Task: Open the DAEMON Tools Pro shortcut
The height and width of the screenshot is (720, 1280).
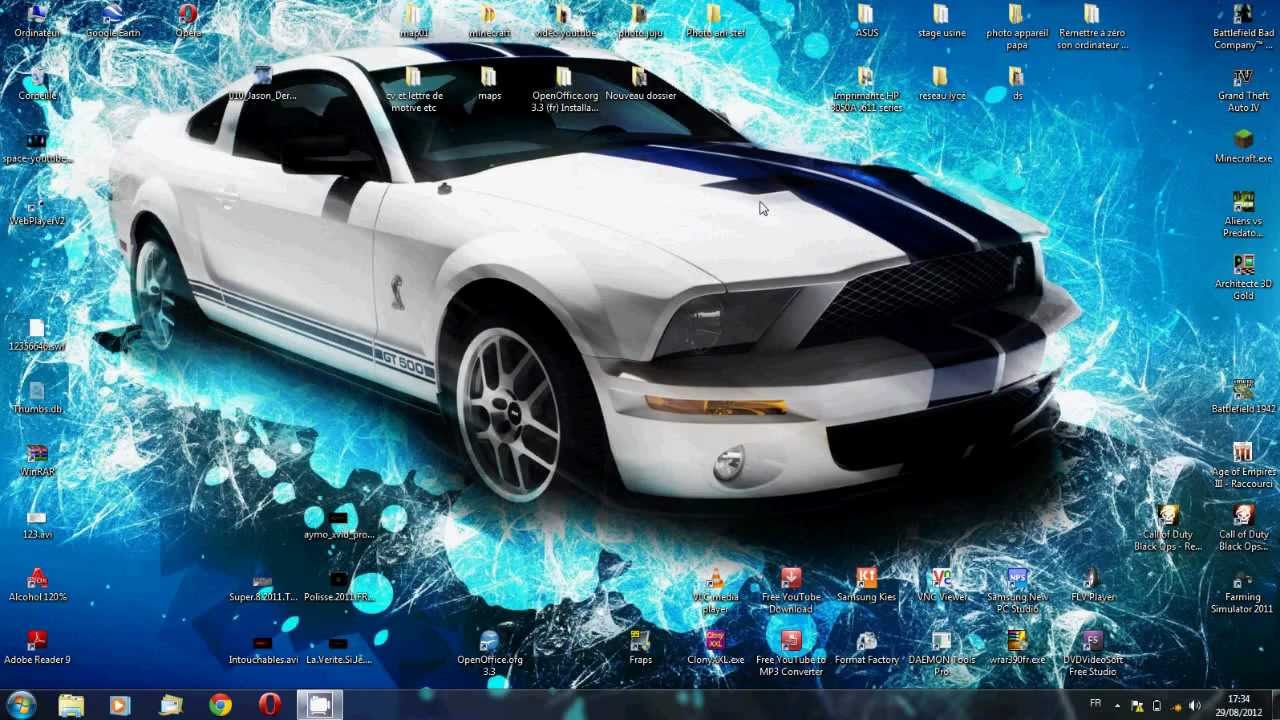Action: point(942,653)
